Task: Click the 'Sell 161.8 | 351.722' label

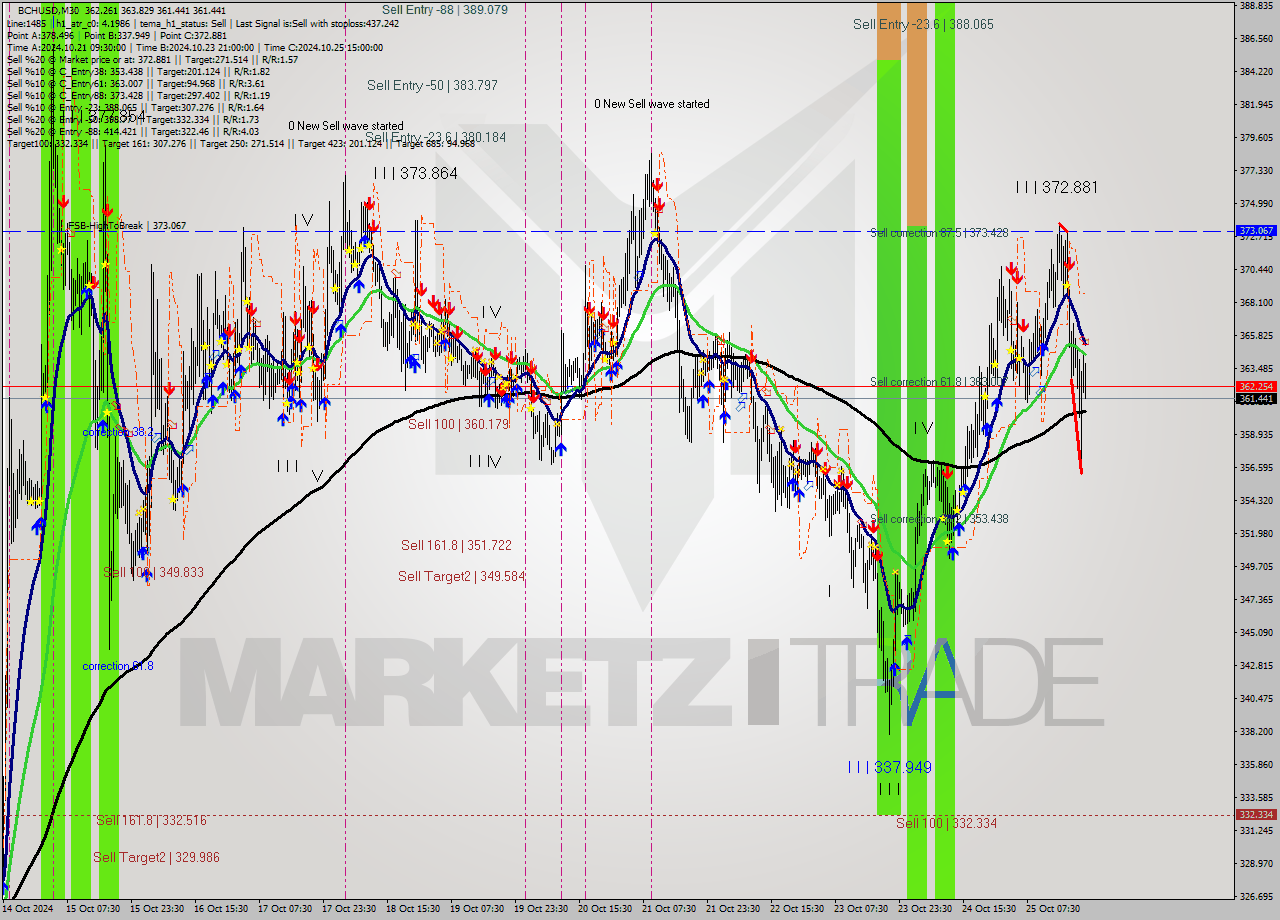Action: (456, 545)
